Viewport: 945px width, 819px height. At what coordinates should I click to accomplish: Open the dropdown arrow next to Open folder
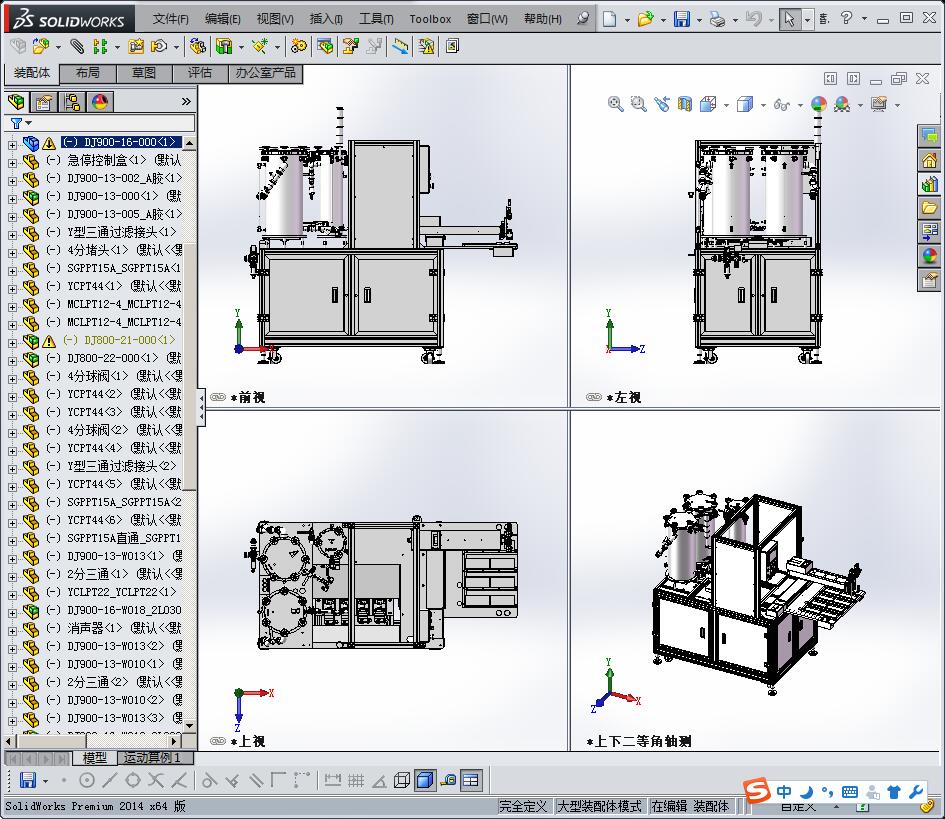[x=663, y=20]
